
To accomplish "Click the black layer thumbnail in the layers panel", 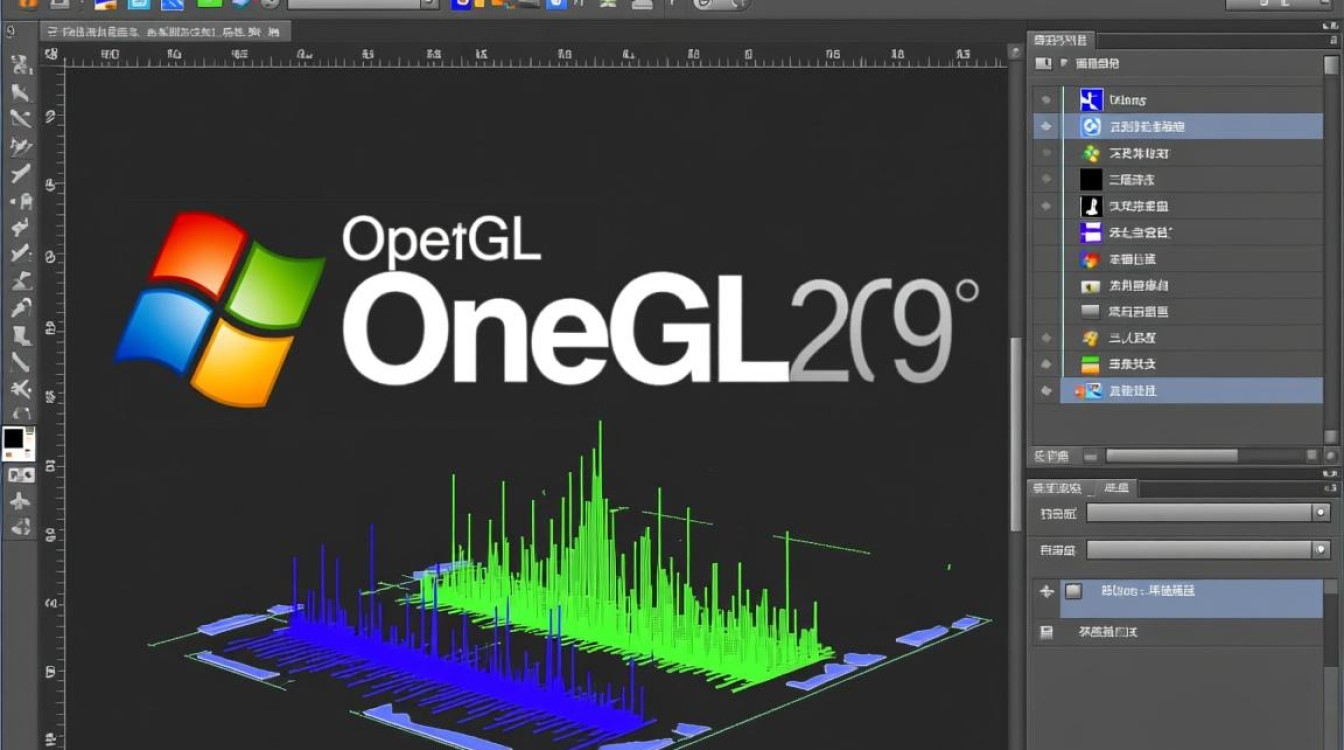I will coord(1089,178).
